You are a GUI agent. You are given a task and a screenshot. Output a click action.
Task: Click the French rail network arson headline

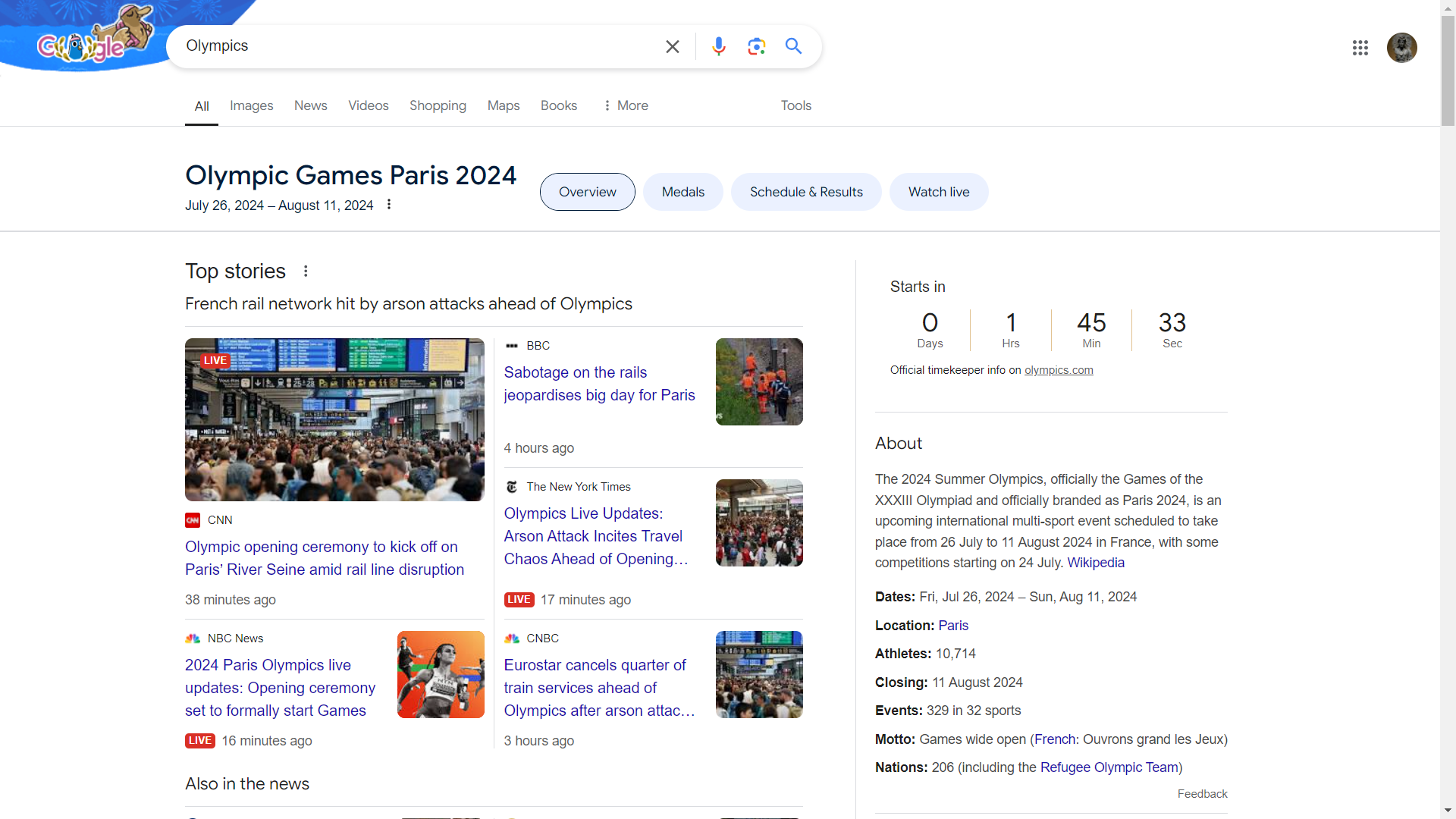(409, 304)
